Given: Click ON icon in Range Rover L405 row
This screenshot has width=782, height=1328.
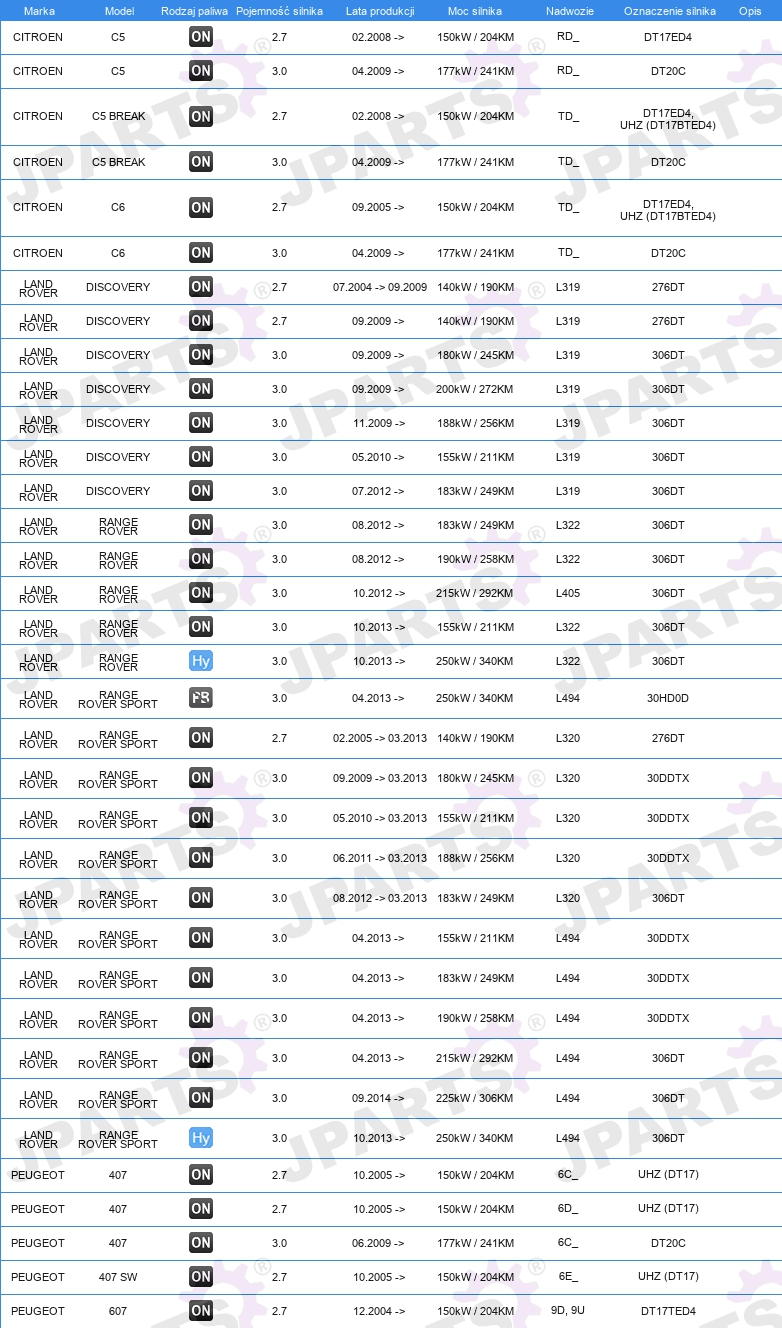Looking at the screenshot, I should pyautogui.click(x=201, y=593).
